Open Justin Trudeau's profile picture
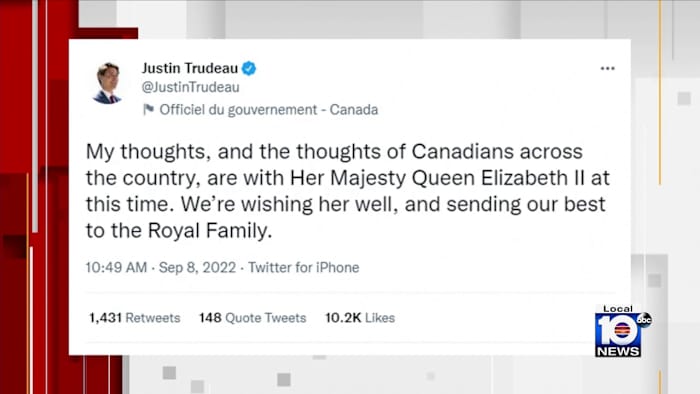The image size is (700, 394). pyautogui.click(x=108, y=83)
